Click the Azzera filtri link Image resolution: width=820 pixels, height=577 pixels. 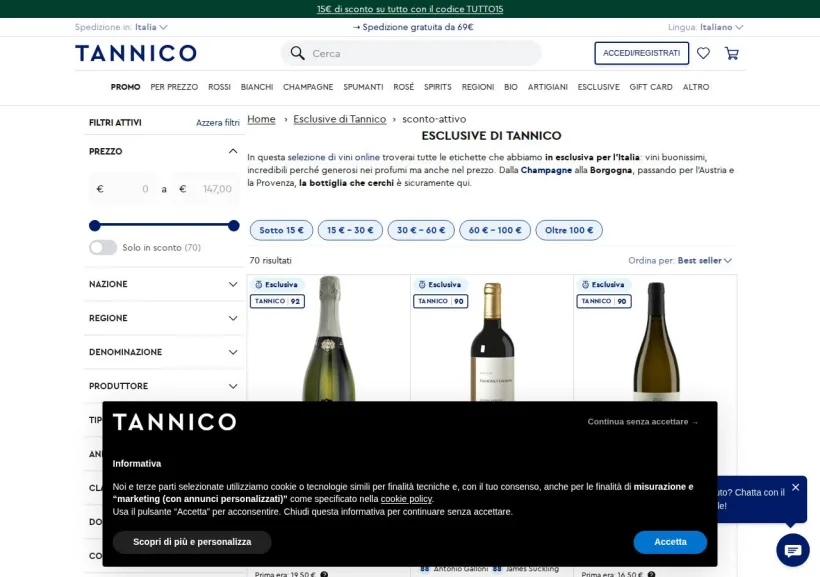pyautogui.click(x=218, y=123)
